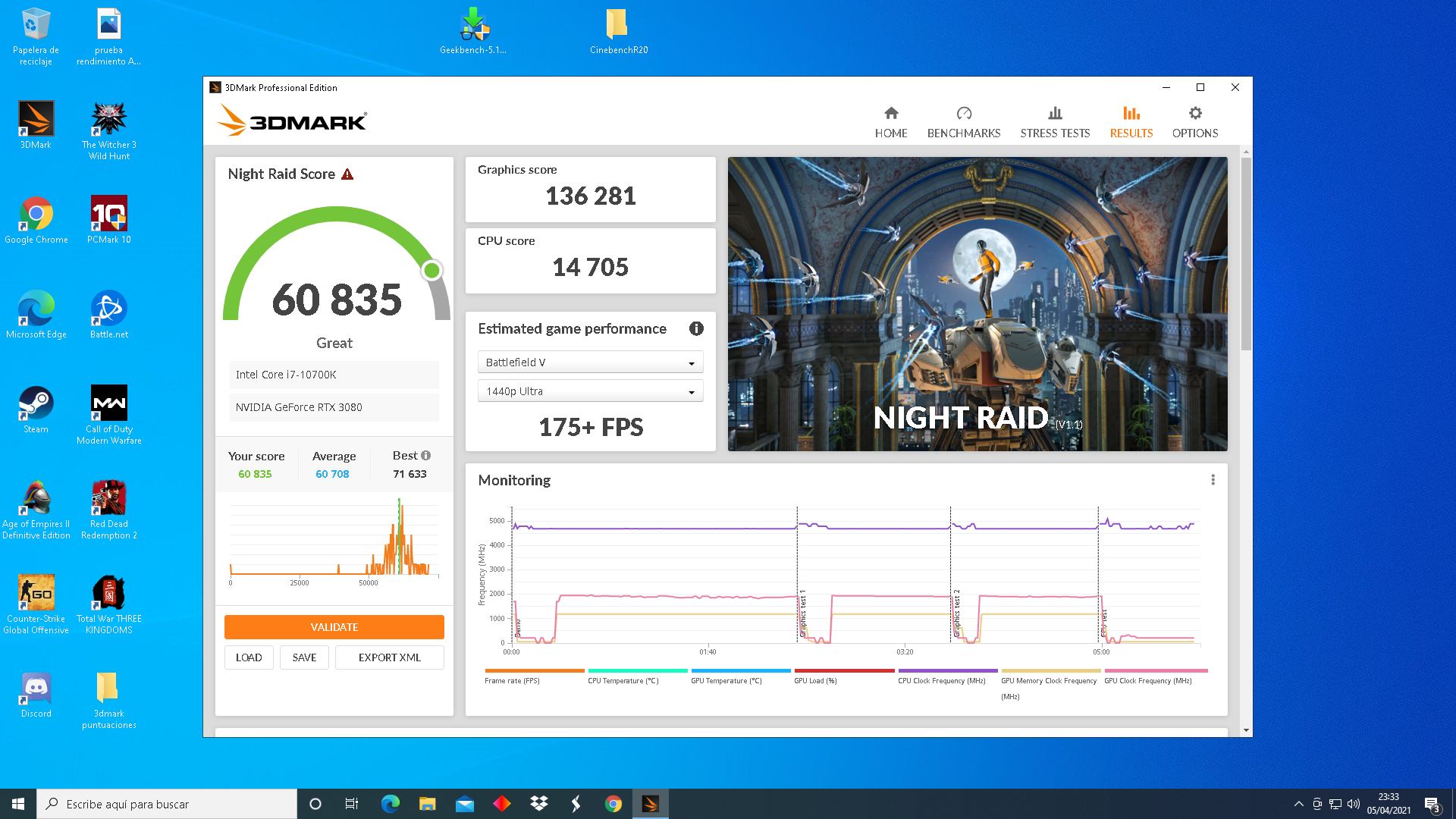Click the Night Raid benchmark thumbnail image
The width and height of the screenshot is (1456, 819).
coord(977,304)
